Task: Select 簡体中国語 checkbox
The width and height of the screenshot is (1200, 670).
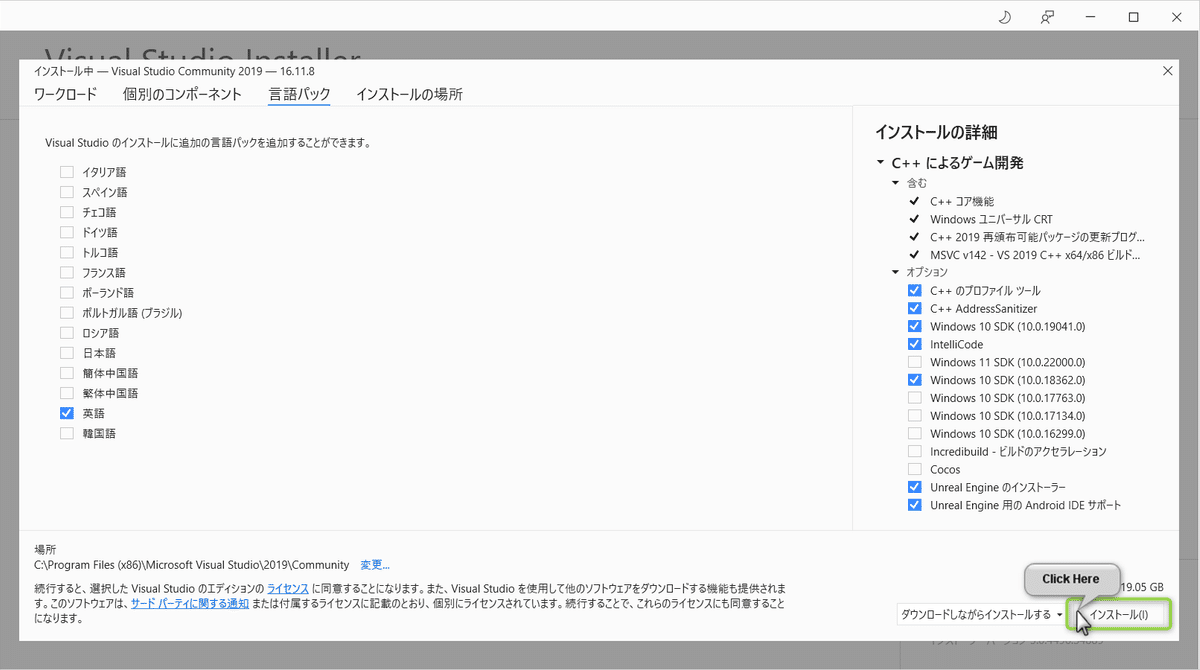Action: 67,373
